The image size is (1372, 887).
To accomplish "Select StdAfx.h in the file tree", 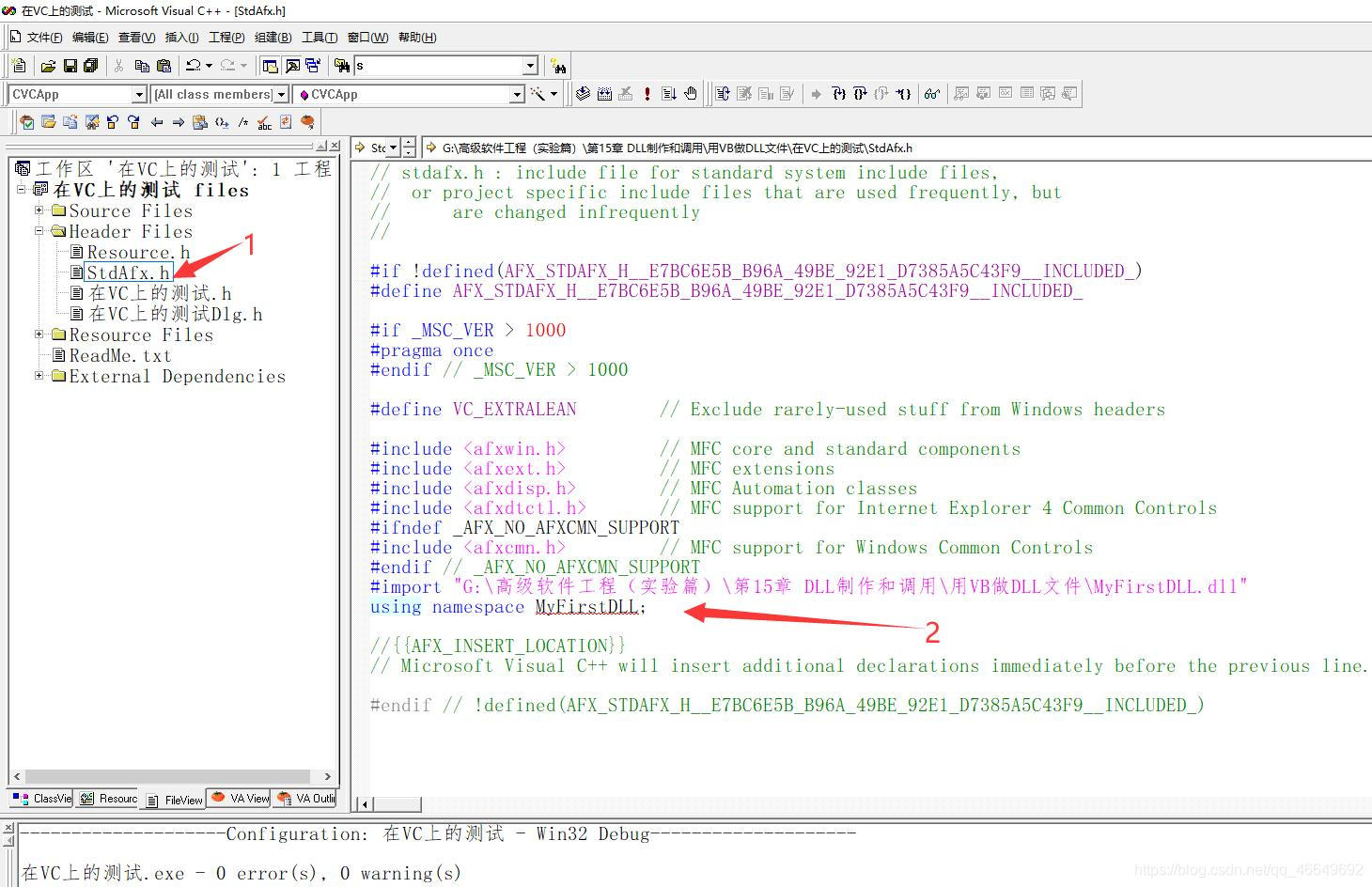I will (x=129, y=272).
